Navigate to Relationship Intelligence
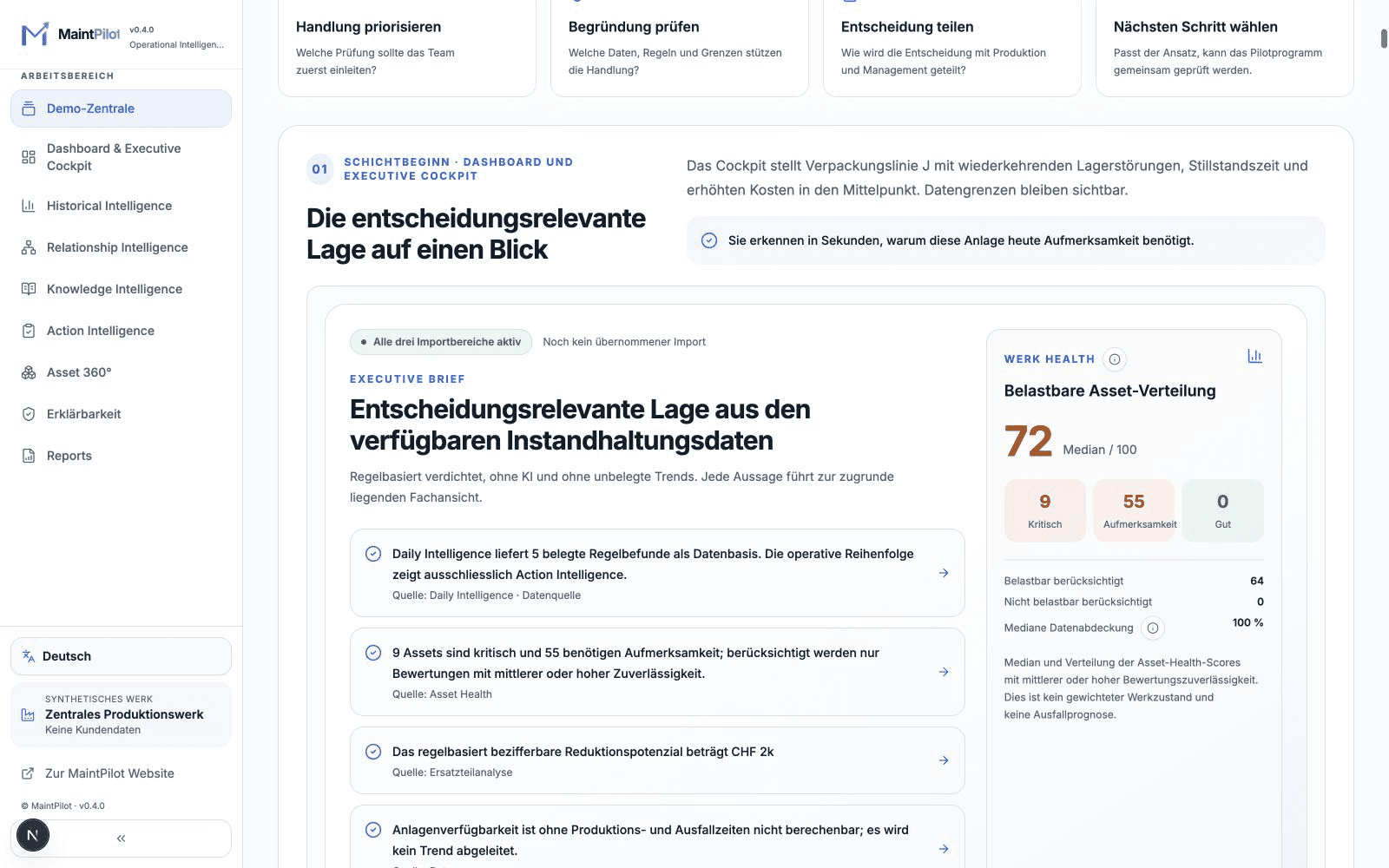This screenshot has height=868, width=1389. [x=121, y=247]
